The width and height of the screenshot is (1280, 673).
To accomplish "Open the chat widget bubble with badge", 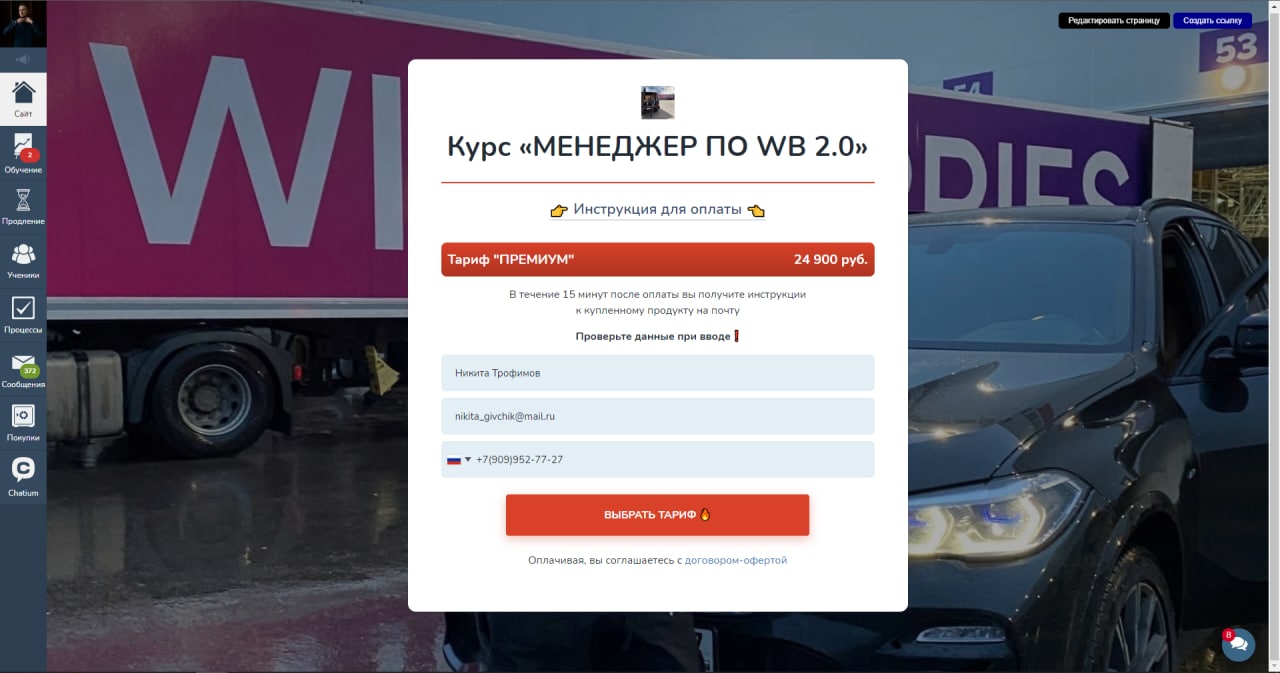I will click(x=1238, y=644).
